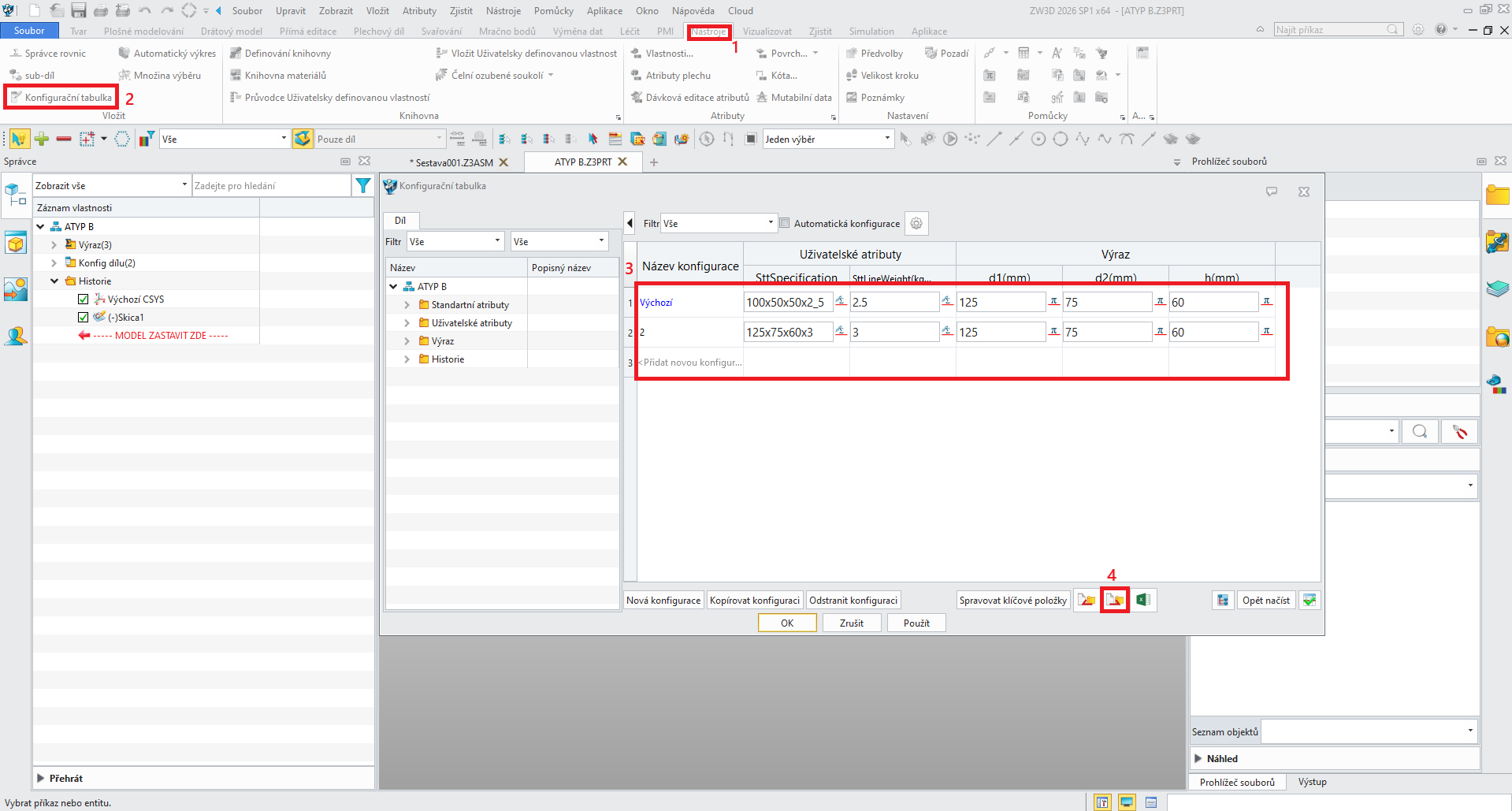Expand the Výraz(3) tree node
The height and width of the screenshot is (811, 1512).
pos(54,245)
